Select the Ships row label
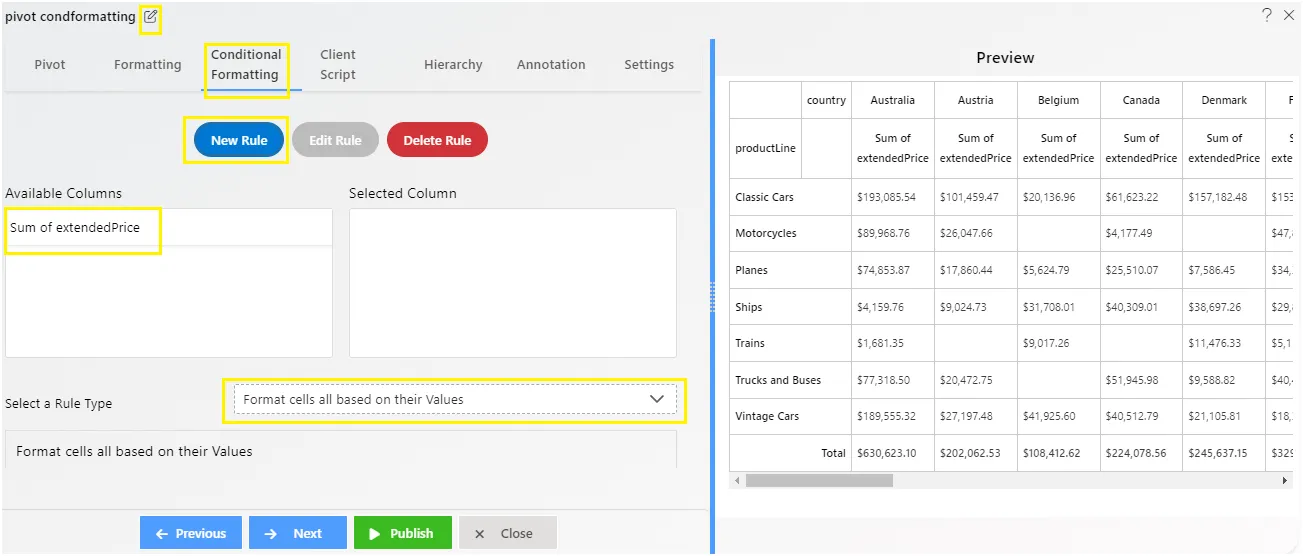This screenshot has width=1303, height=556. pos(790,307)
